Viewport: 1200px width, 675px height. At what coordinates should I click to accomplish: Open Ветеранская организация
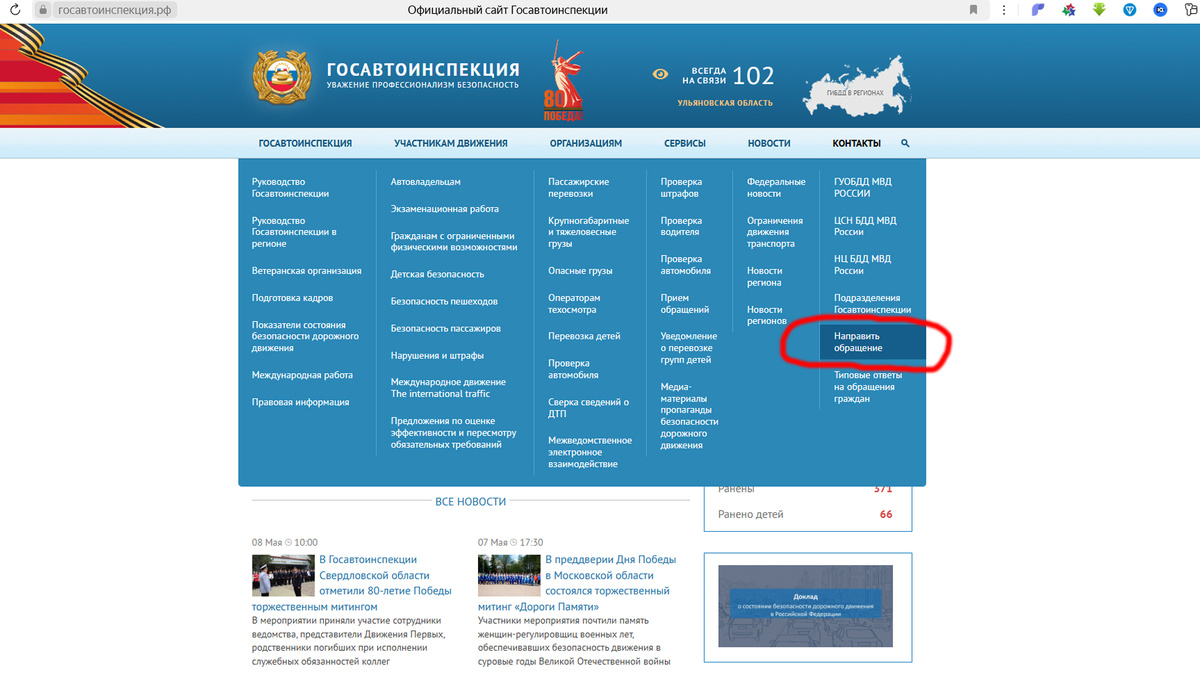pos(307,271)
